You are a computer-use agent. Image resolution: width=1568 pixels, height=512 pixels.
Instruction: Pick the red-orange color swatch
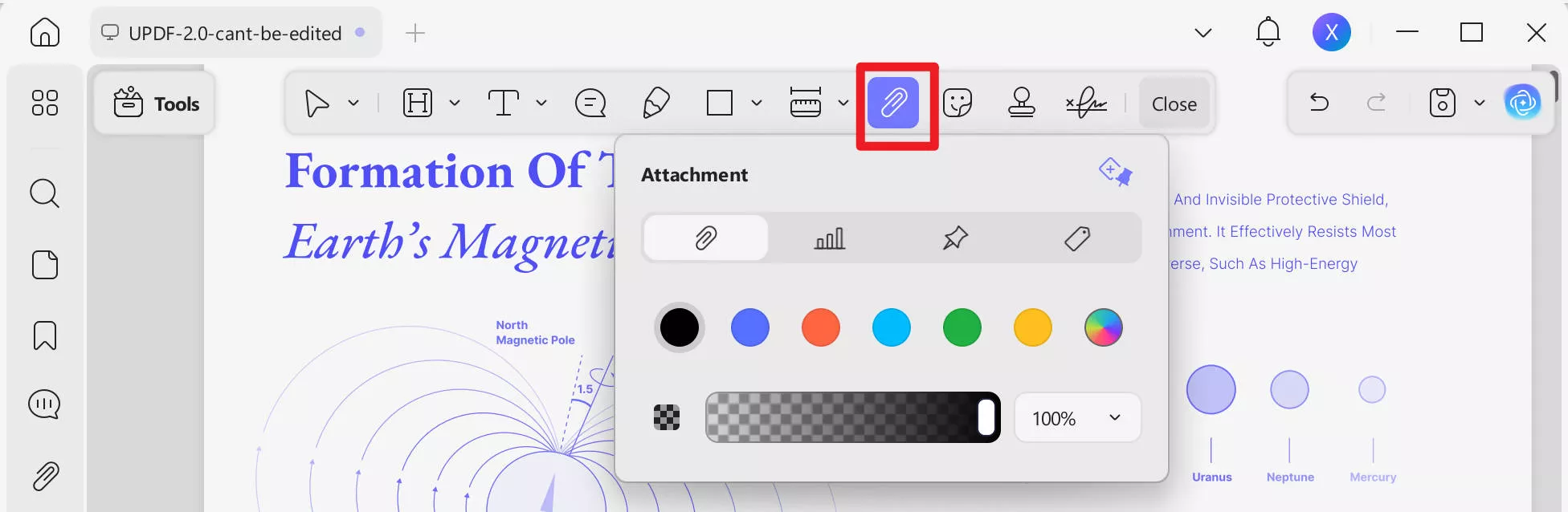821,327
